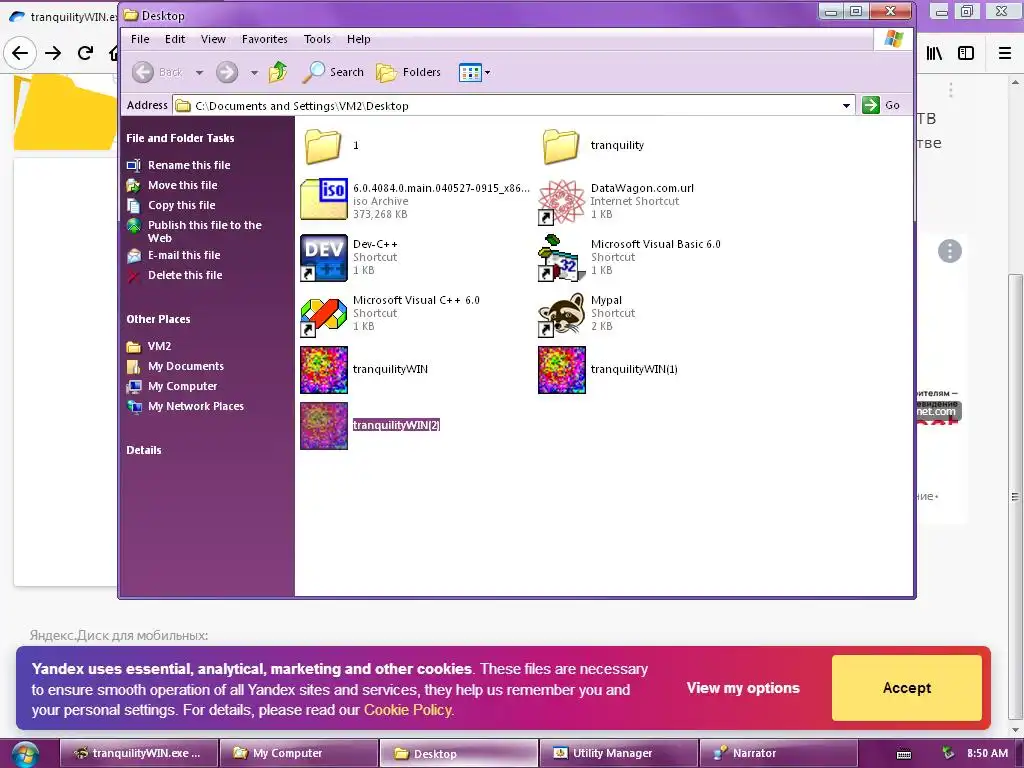This screenshot has height=768, width=1024.
Task: Toggle the Details section header
Action: 144,450
